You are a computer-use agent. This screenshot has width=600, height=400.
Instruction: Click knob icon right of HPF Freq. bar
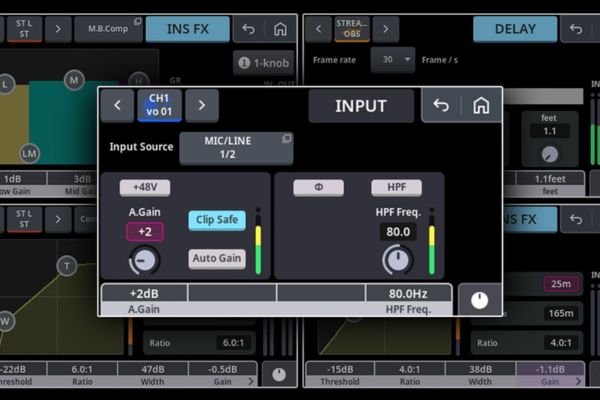(480, 300)
